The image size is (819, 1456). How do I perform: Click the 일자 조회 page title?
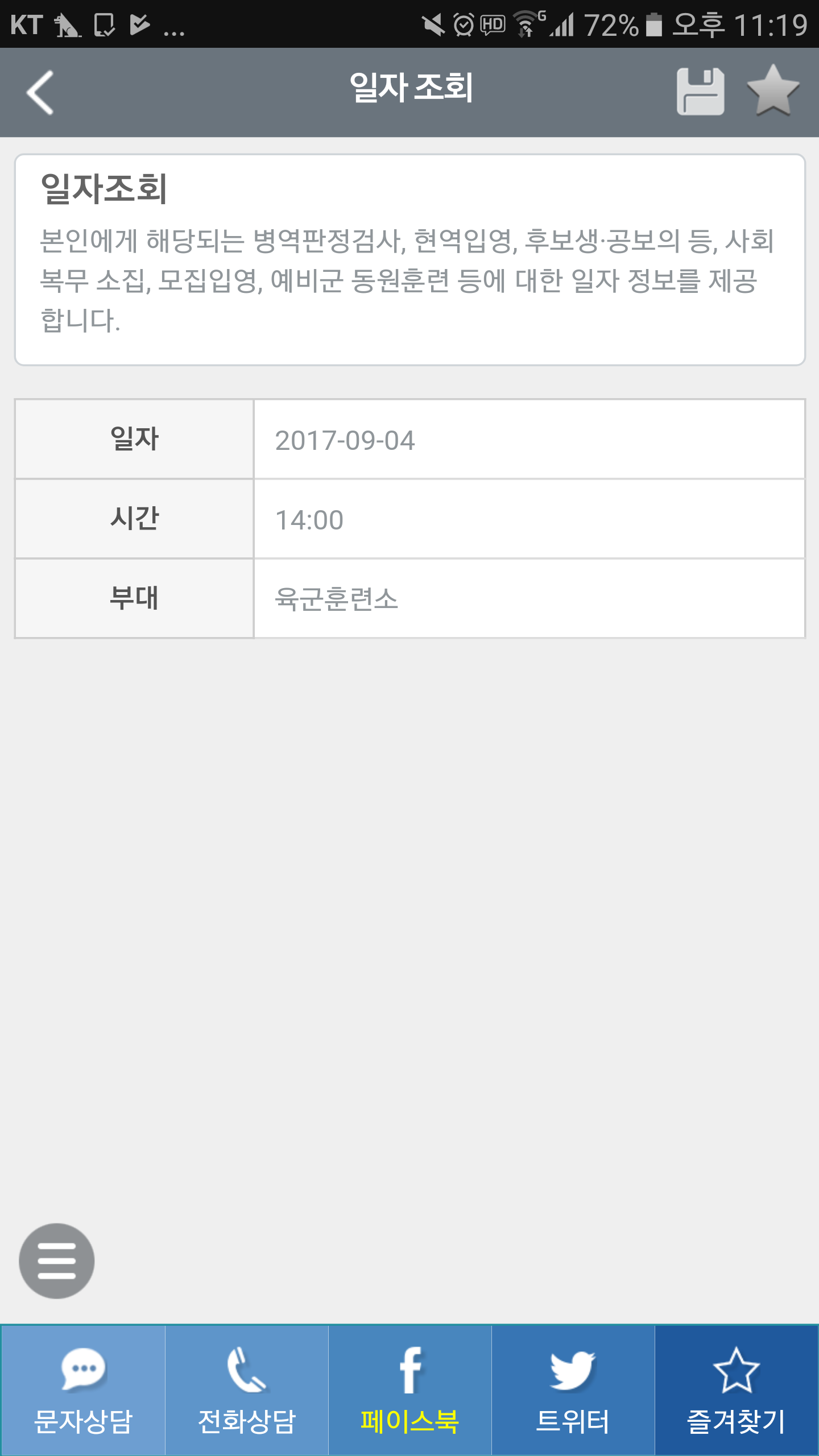[411, 88]
